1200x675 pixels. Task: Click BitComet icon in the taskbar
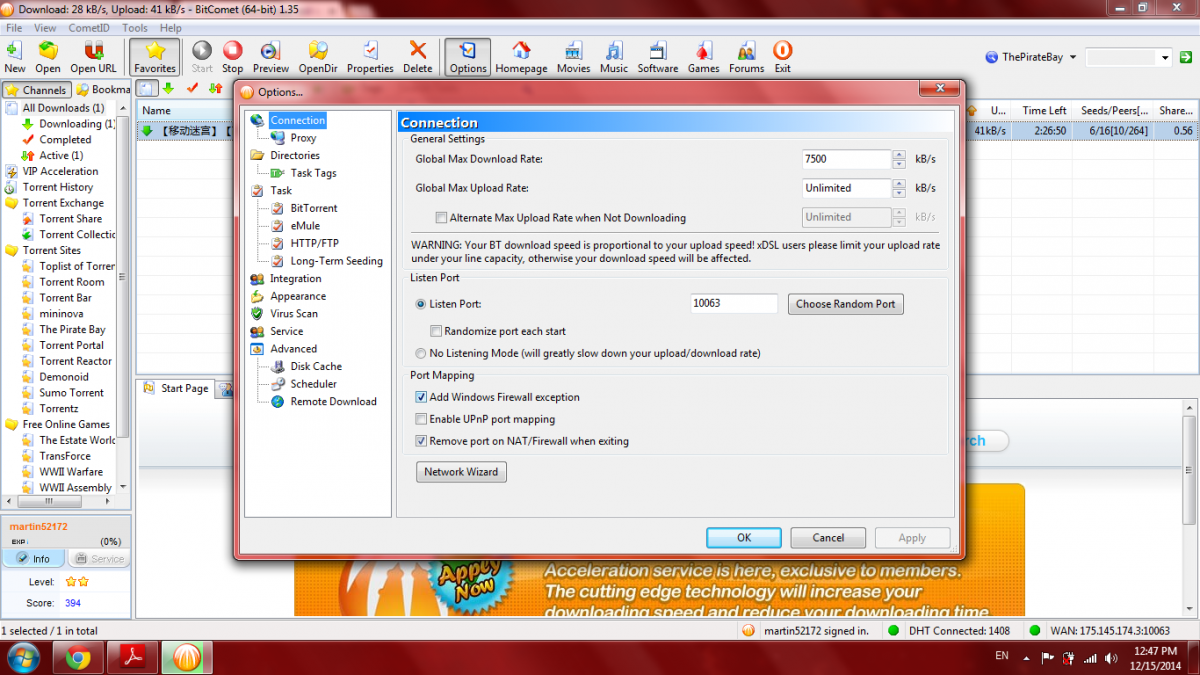(188, 657)
